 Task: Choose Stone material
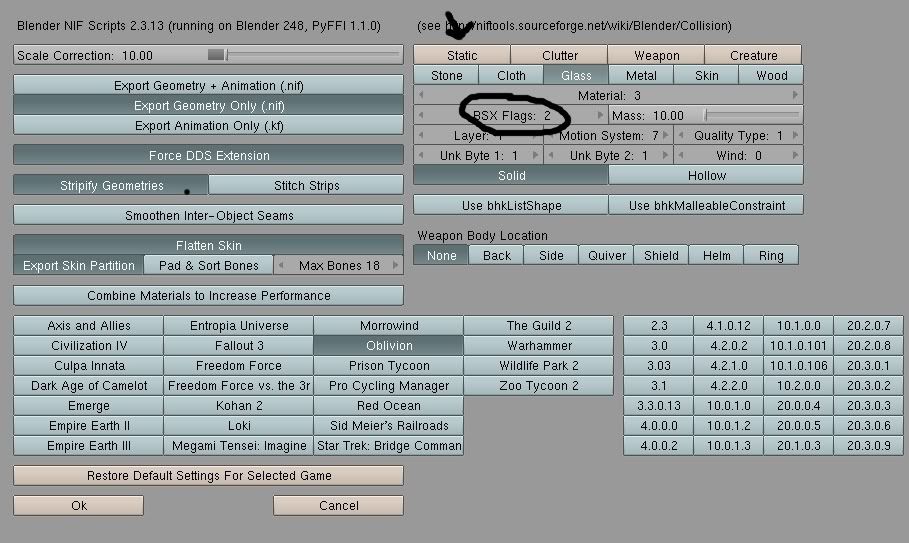[x=446, y=75]
